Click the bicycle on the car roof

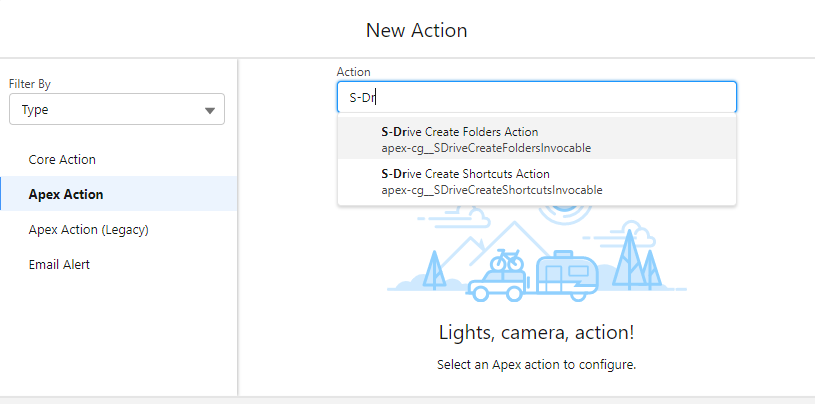[507, 258]
